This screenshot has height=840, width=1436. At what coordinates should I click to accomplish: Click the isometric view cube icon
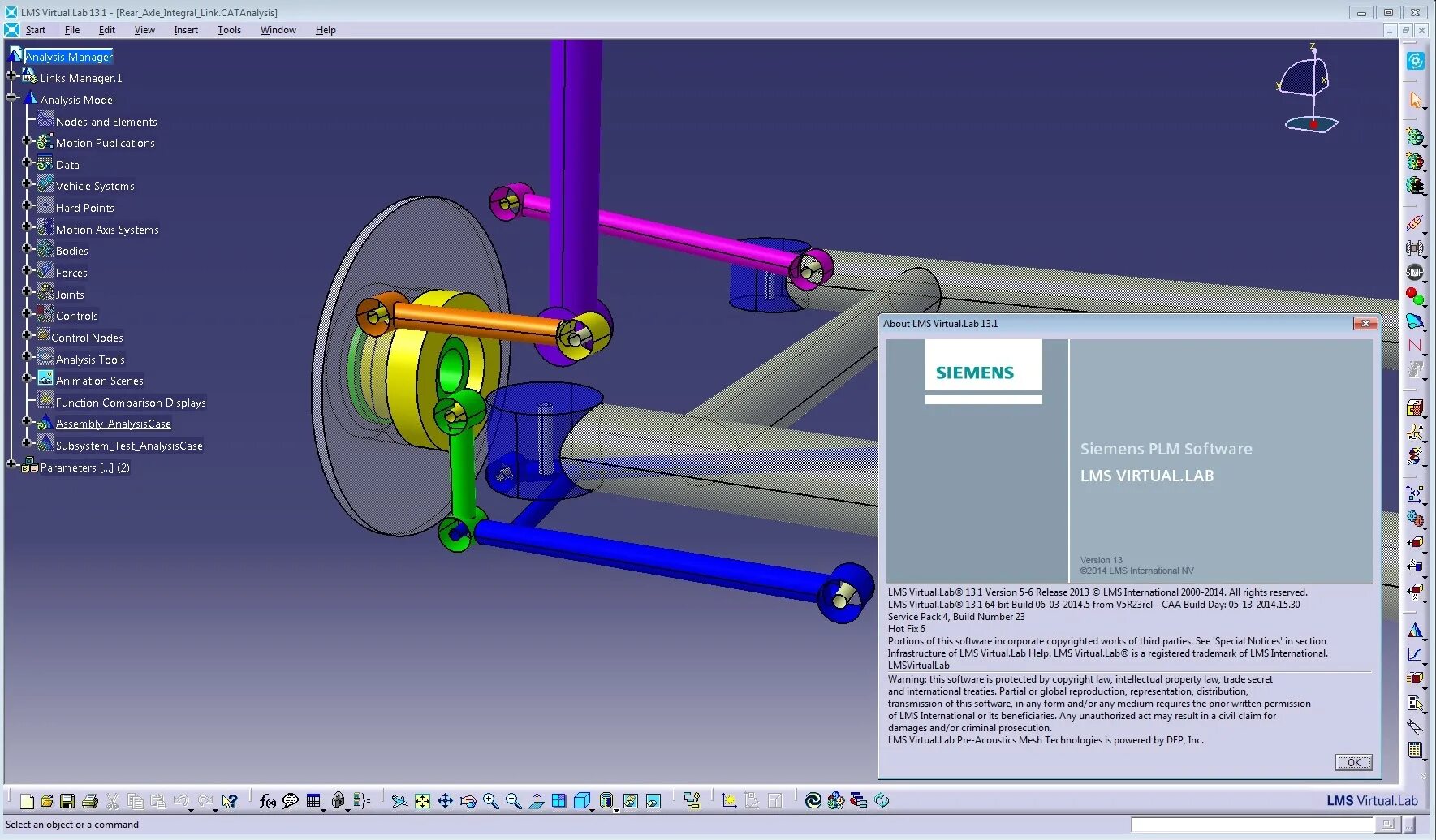click(581, 801)
